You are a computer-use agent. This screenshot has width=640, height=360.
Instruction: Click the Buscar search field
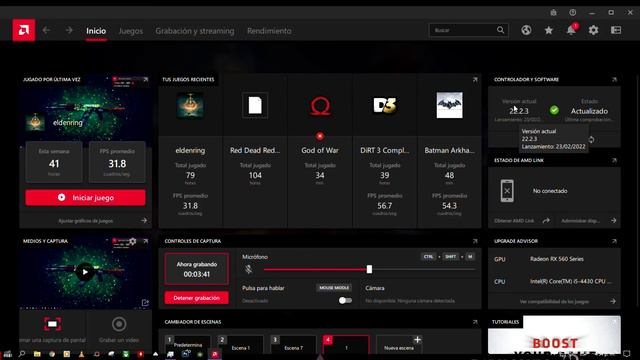(x=469, y=30)
